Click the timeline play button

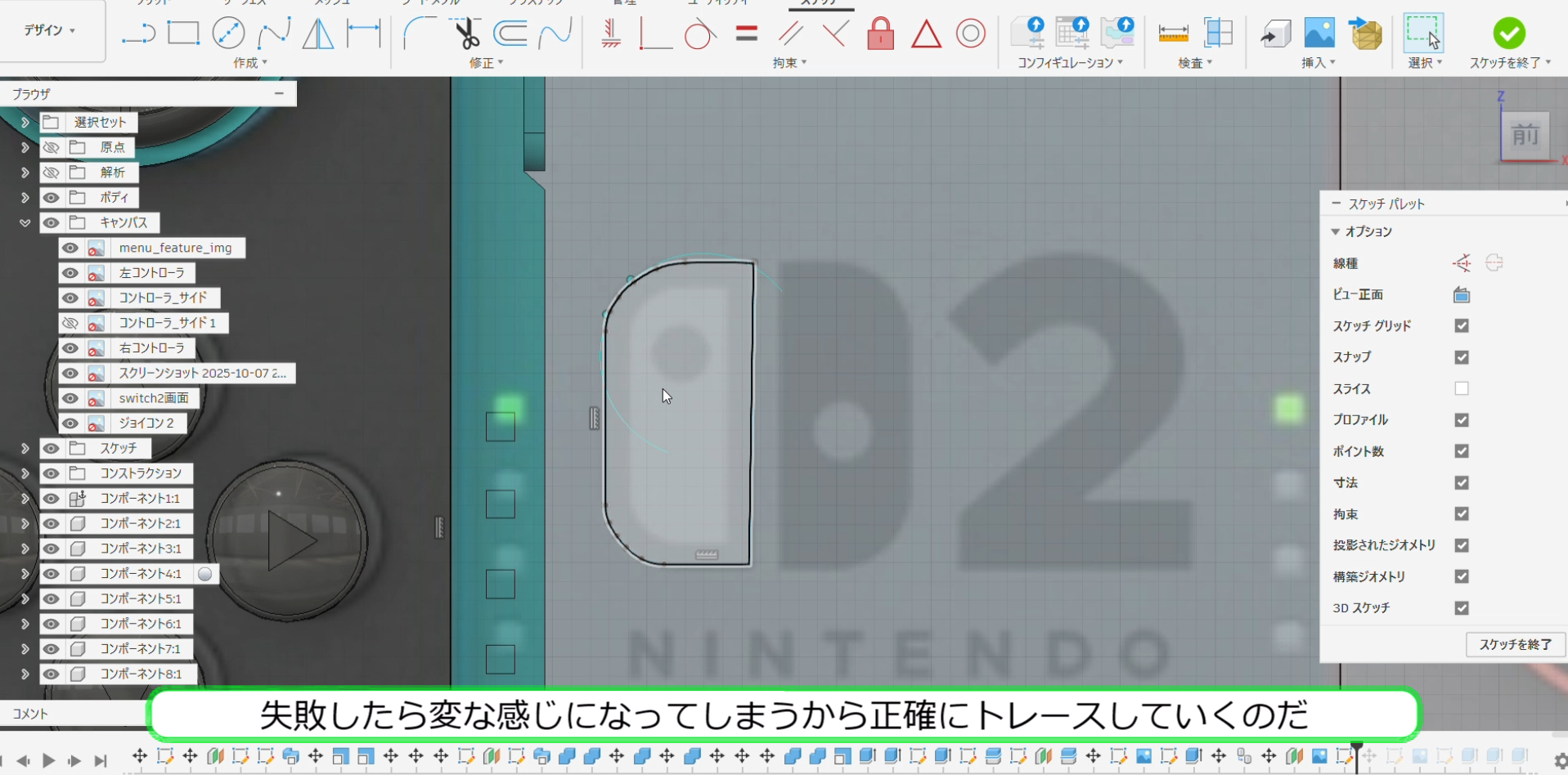click(x=49, y=761)
